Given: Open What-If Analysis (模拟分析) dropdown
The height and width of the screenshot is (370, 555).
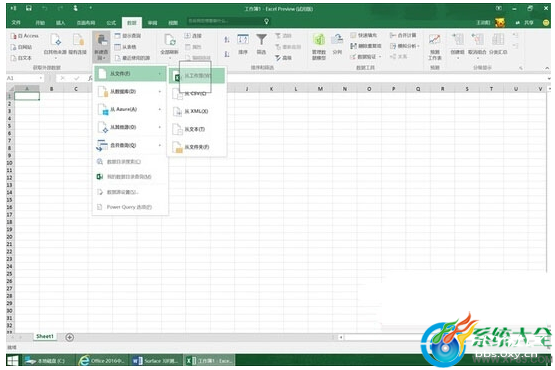Looking at the screenshot, I should pos(405,46).
